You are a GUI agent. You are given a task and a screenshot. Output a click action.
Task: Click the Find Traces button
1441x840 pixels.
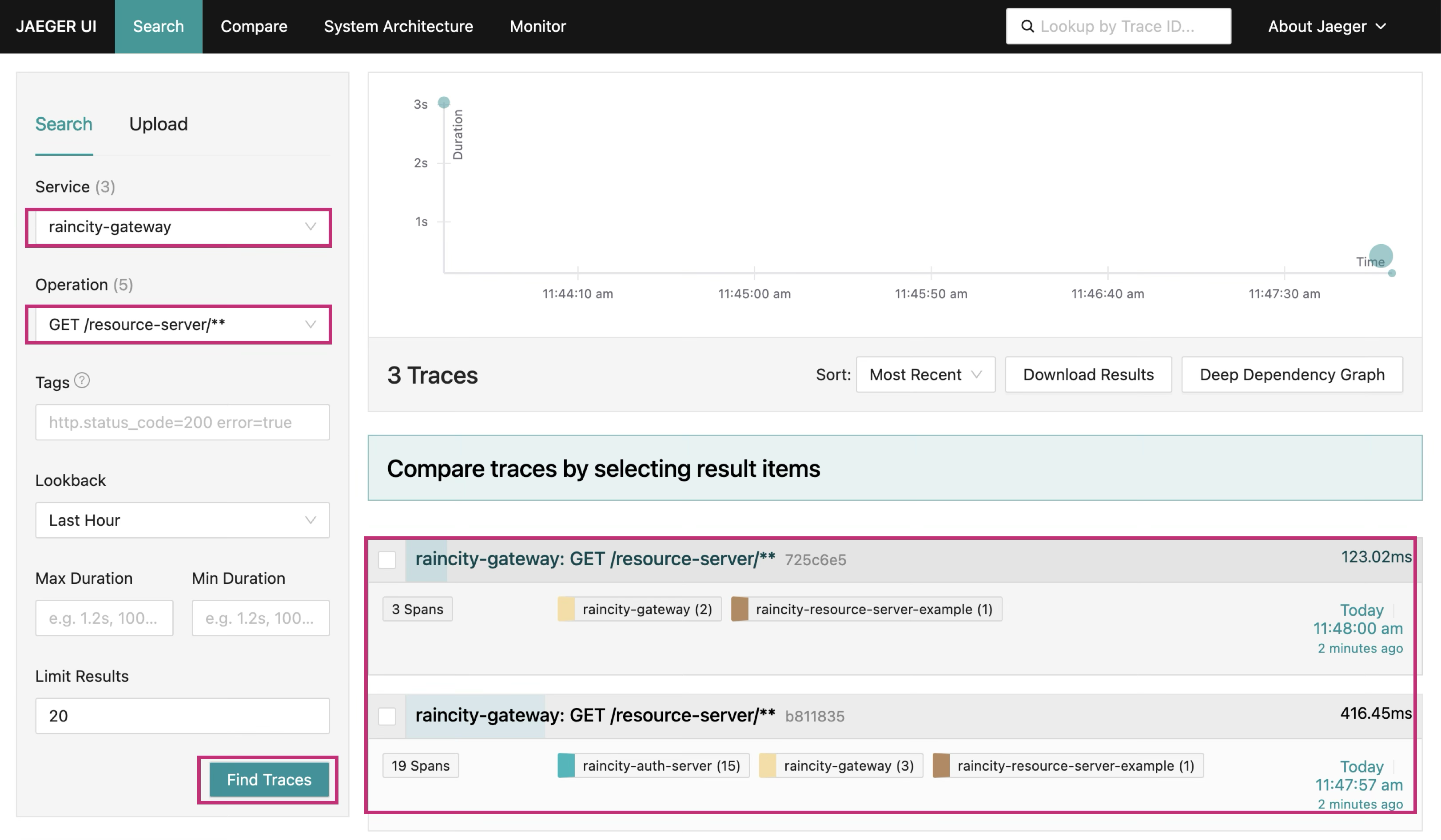269,780
